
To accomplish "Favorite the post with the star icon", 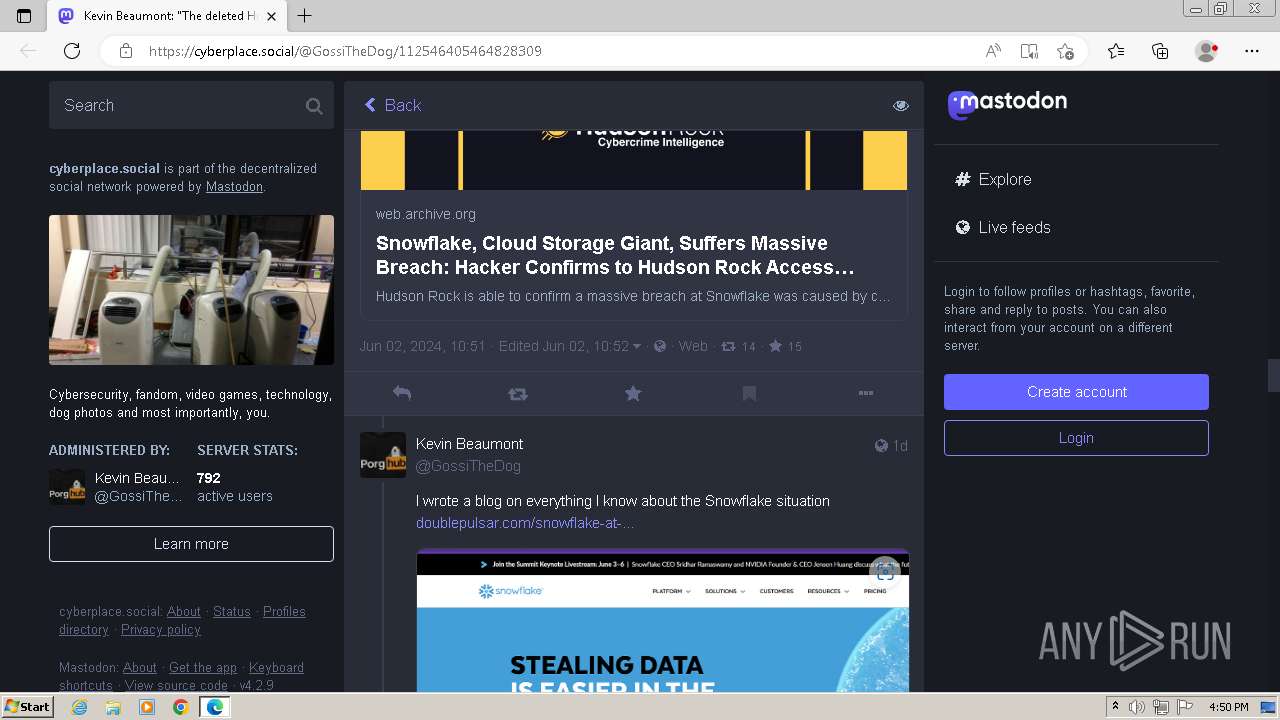I will click(x=633, y=394).
